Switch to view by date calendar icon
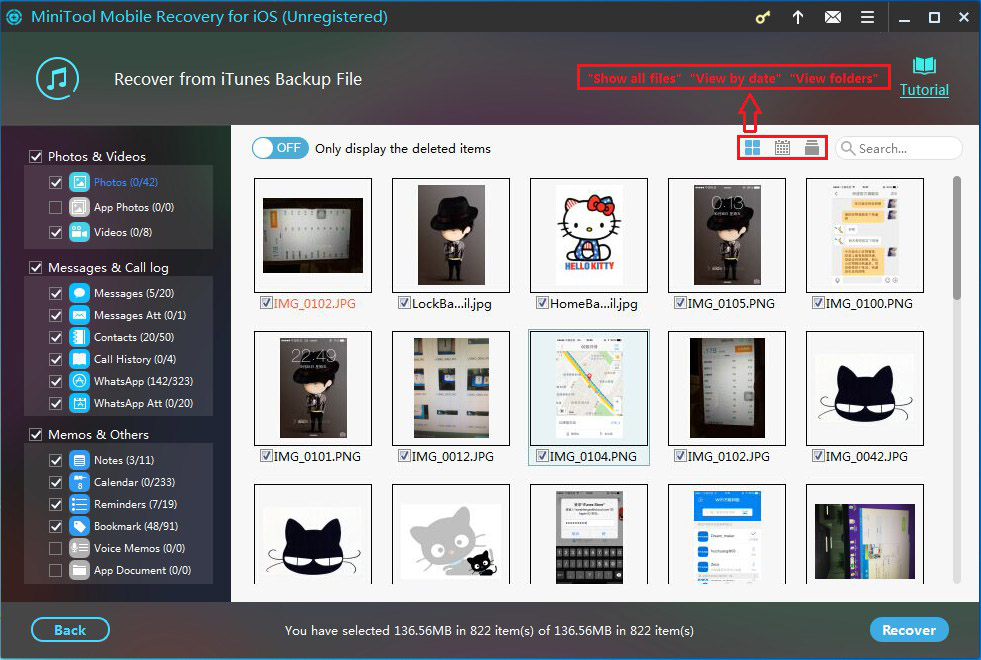Image resolution: width=981 pixels, height=660 pixels. 782,148
